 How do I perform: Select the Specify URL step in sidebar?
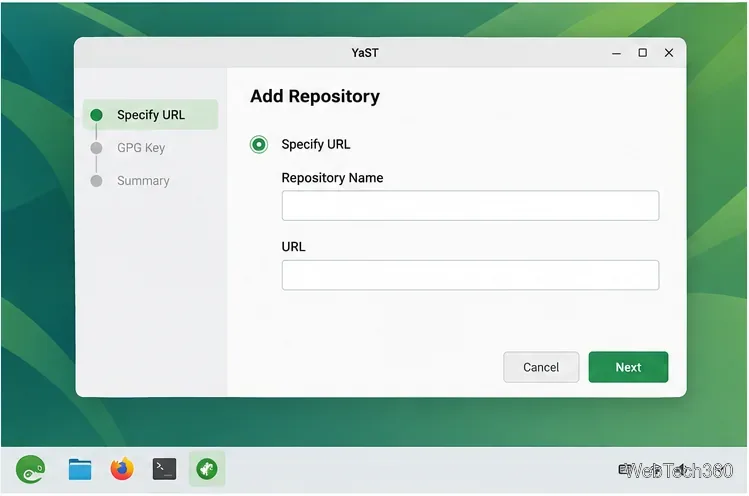[150, 115]
